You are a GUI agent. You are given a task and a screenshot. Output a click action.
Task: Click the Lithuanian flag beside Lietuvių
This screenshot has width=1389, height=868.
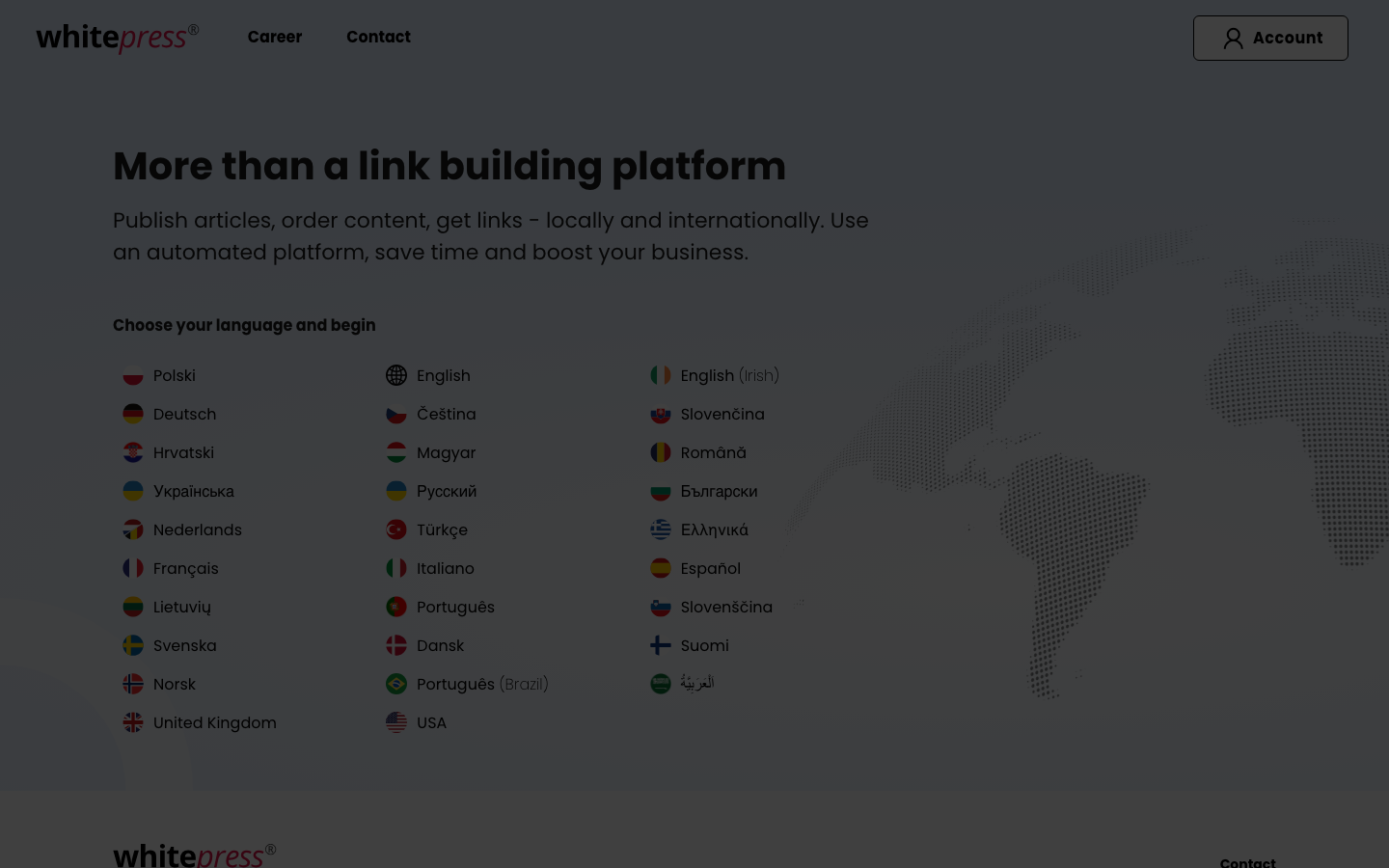(x=133, y=607)
